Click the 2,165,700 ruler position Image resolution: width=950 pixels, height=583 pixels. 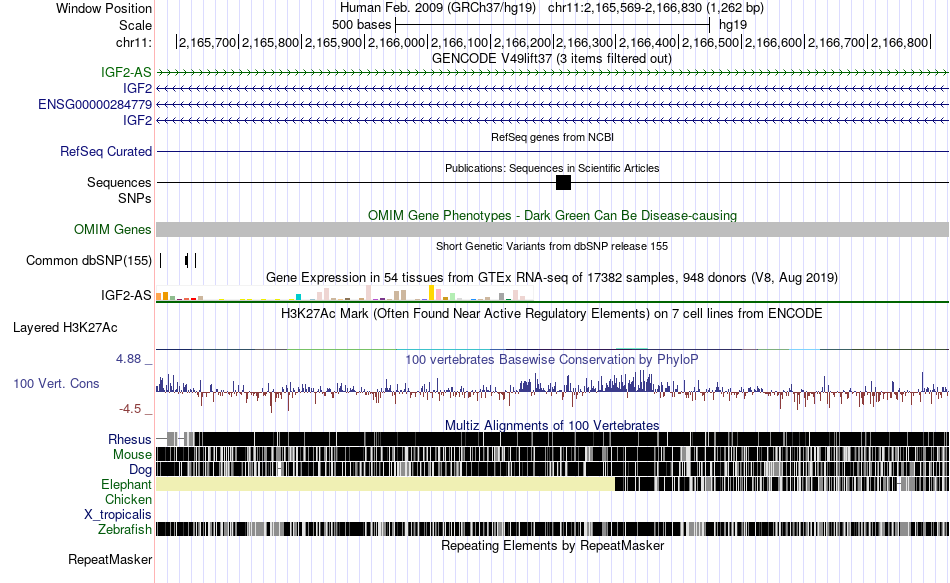tap(207, 42)
